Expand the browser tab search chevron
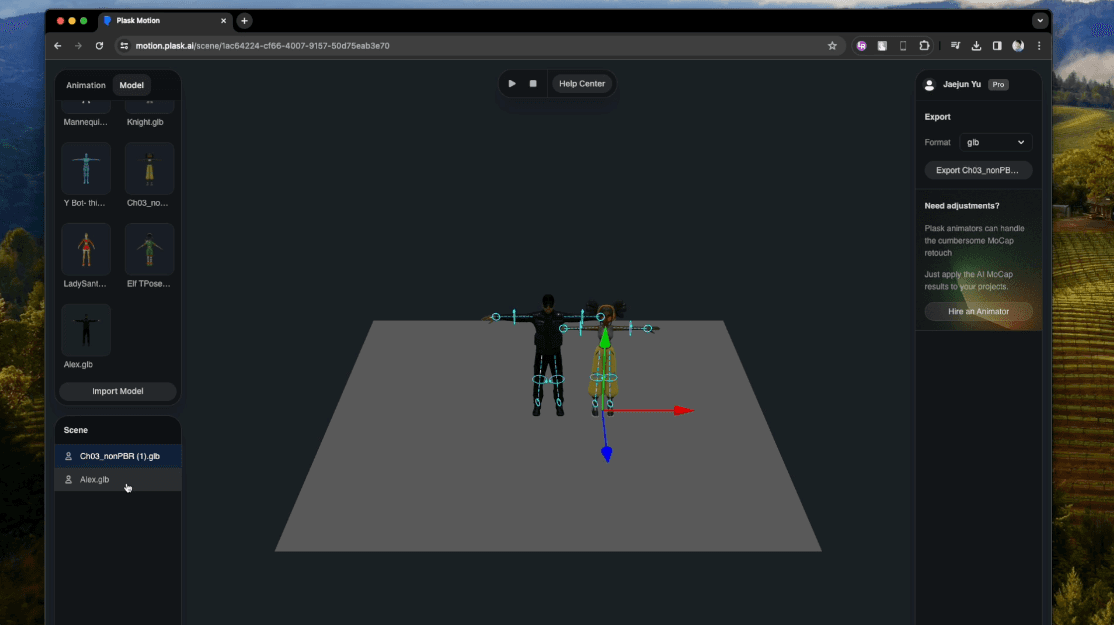The height and width of the screenshot is (625, 1114). (x=1038, y=20)
